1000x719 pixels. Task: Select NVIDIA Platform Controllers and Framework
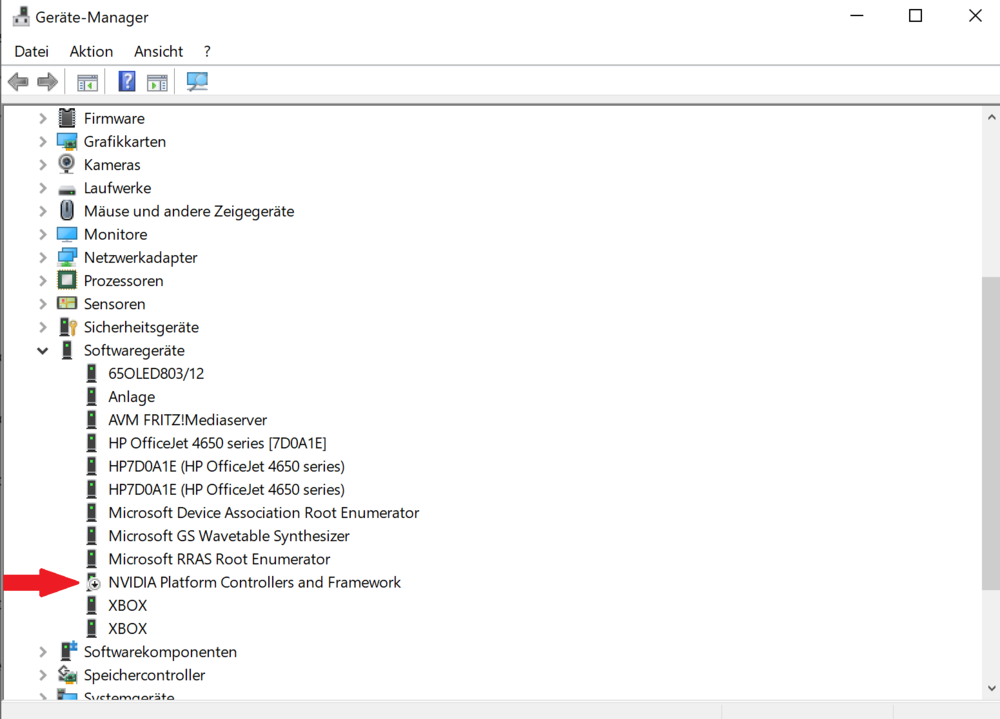coord(253,582)
